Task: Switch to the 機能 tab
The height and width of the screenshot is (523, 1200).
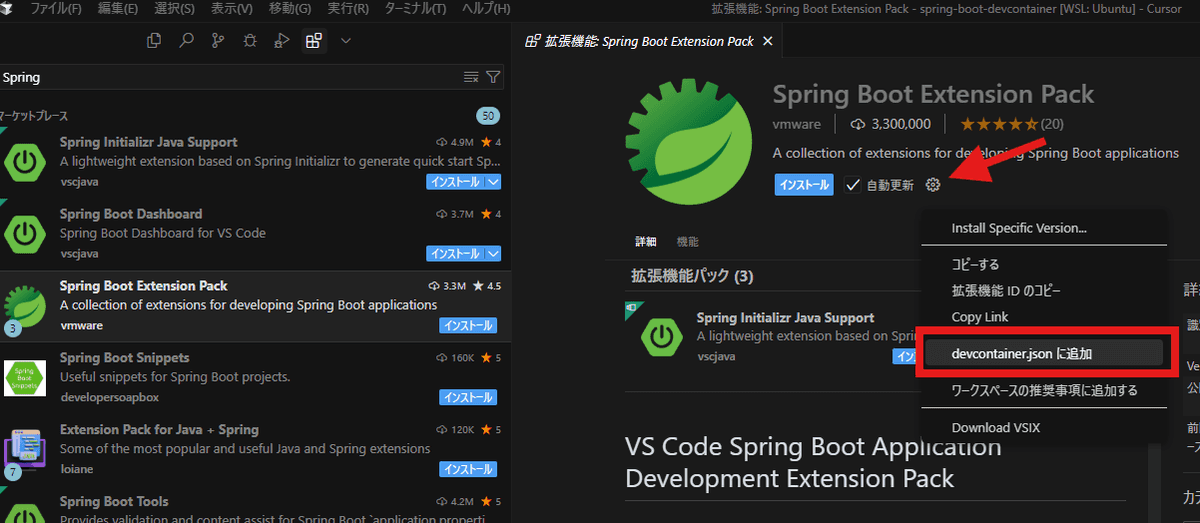Action: pos(687,242)
